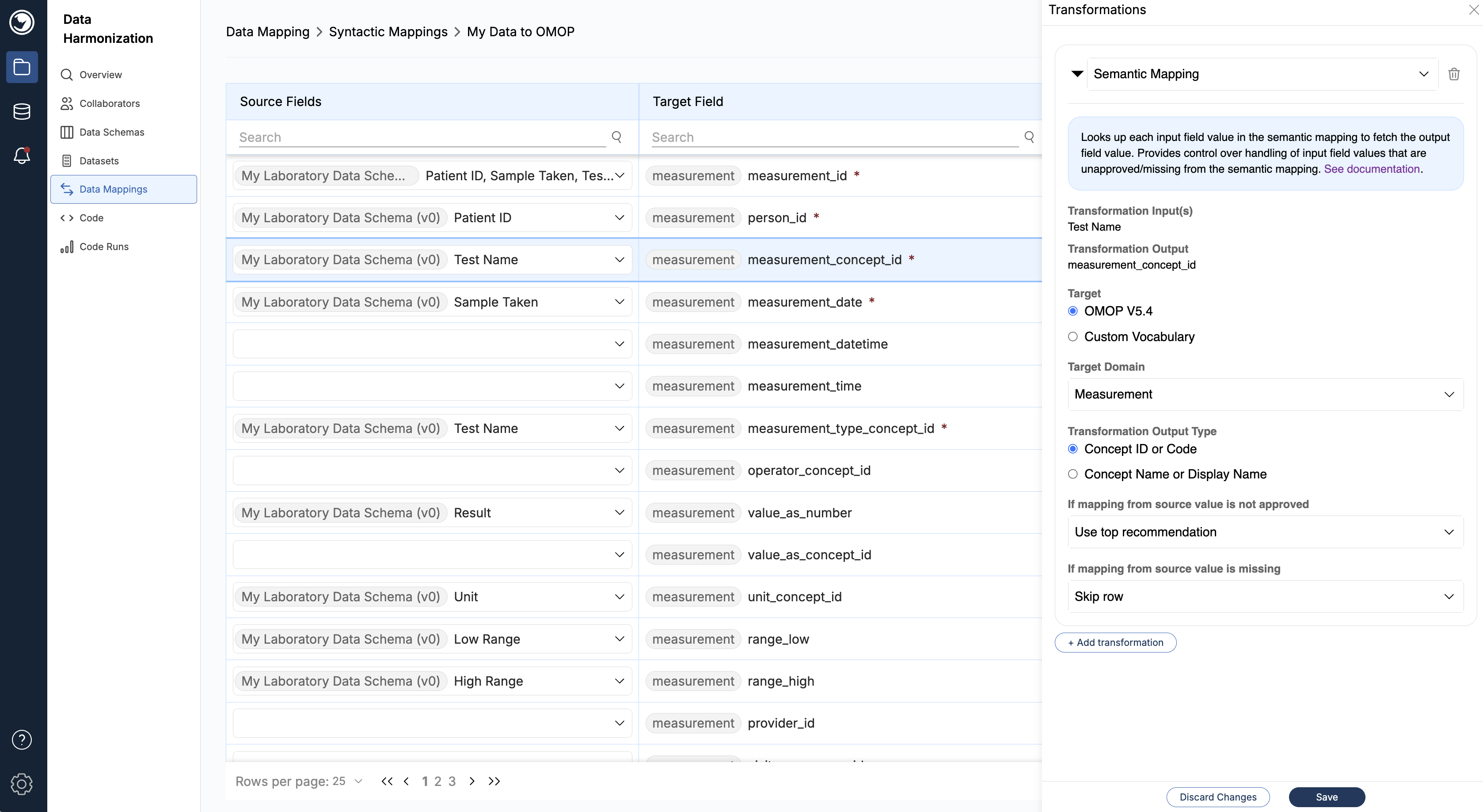Jump to page 2 of results
The image size is (1483, 812).
point(437,781)
